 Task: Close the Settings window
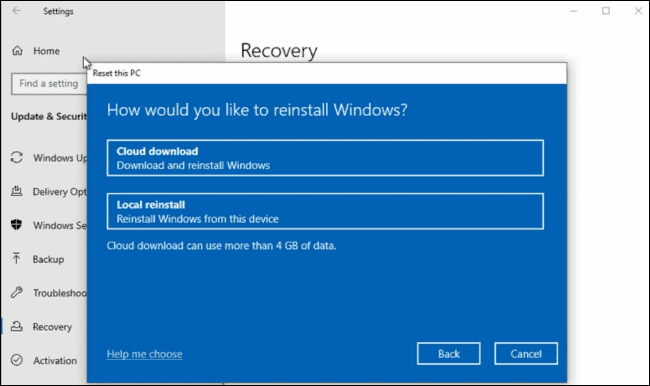point(638,11)
